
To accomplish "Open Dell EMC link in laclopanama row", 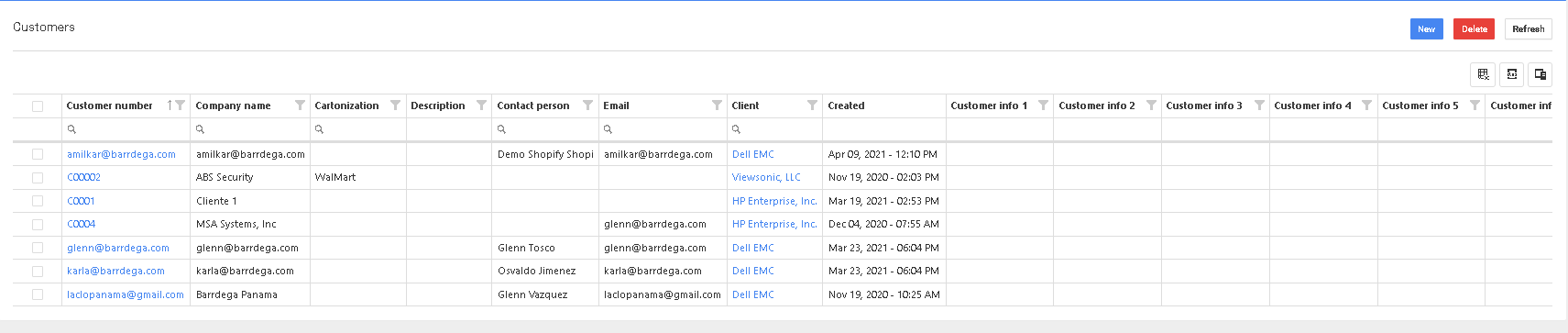I will click(753, 294).
